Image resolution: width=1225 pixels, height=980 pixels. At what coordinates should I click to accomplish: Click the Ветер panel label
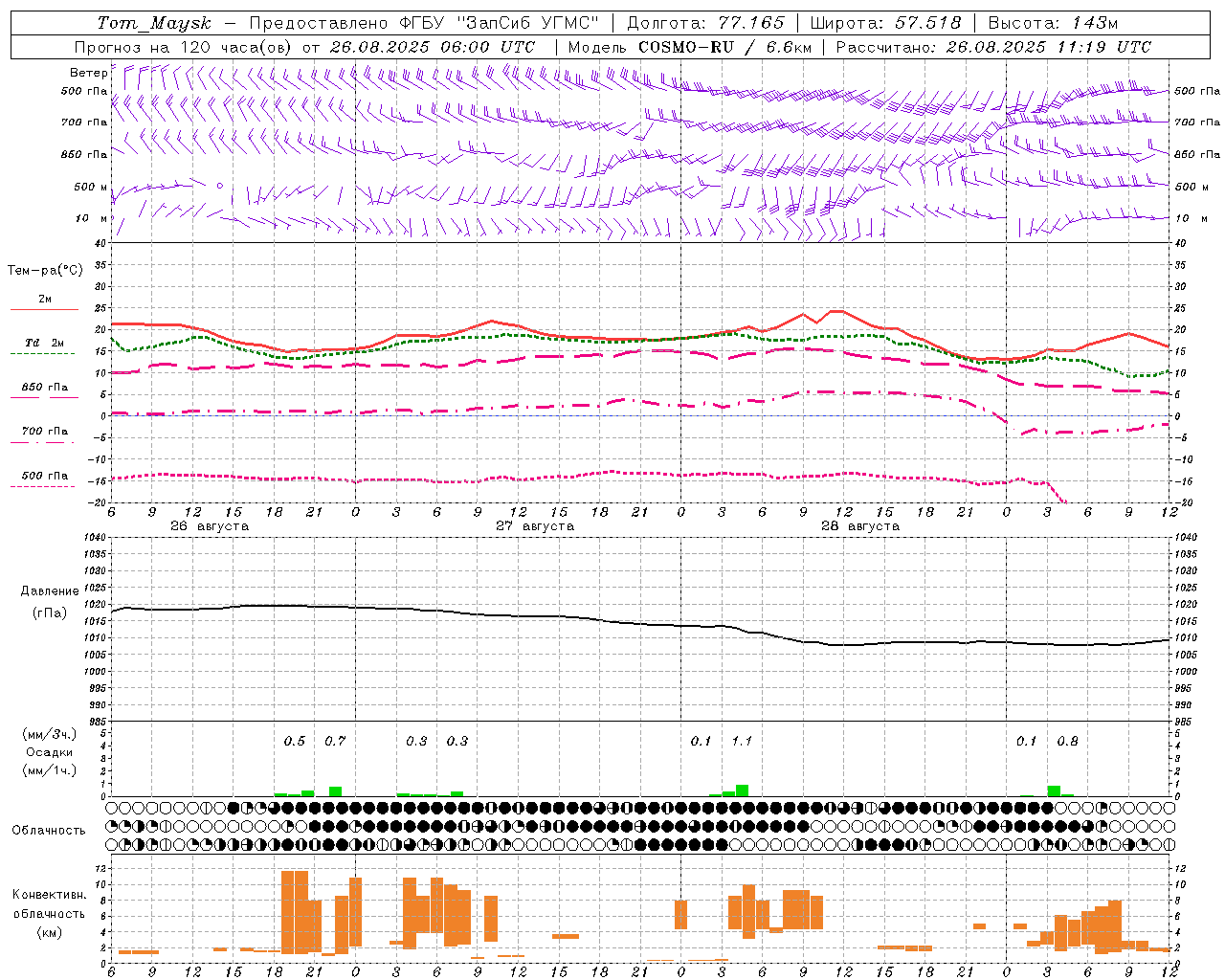point(88,73)
